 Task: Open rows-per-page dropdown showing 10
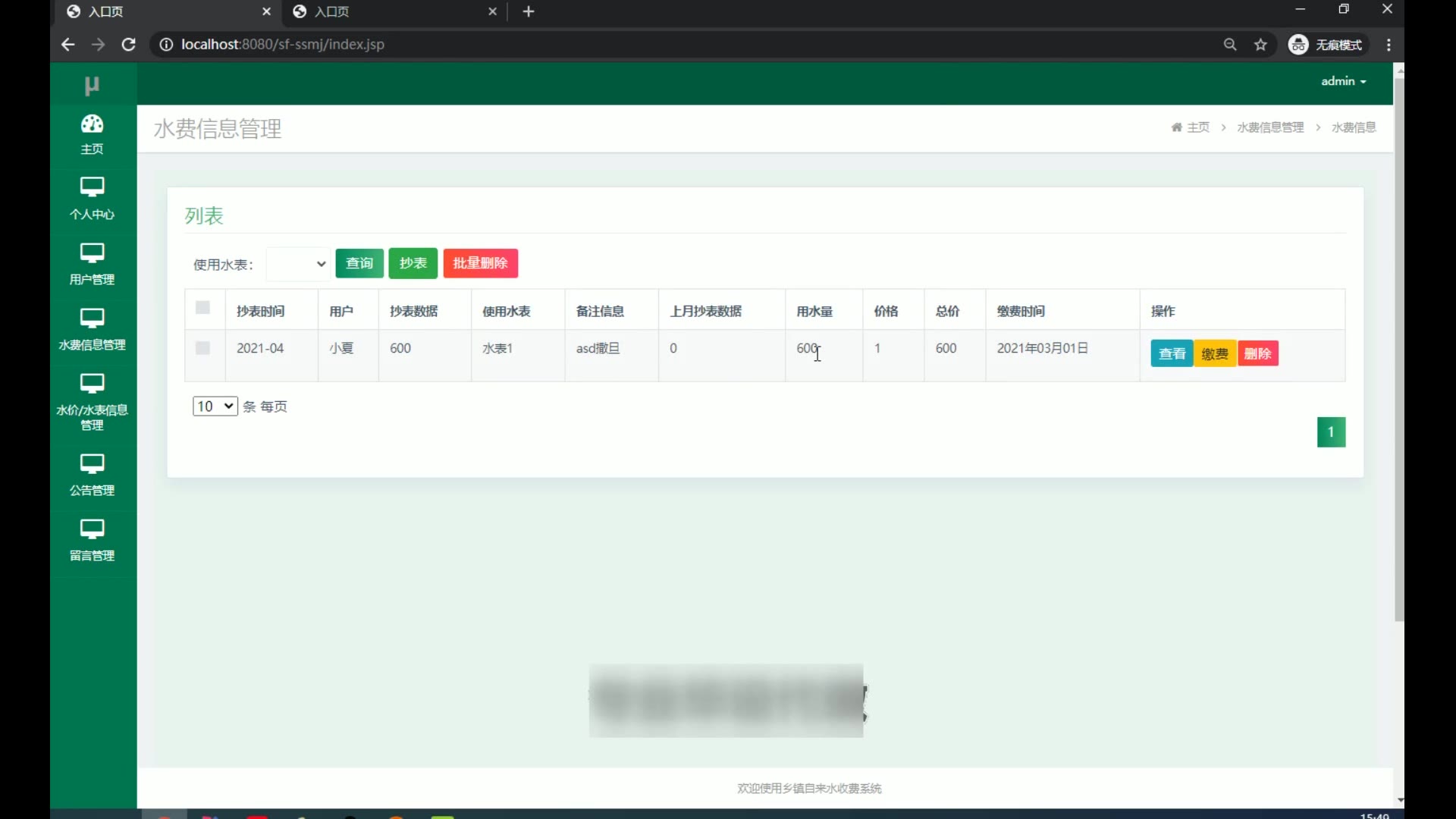(x=215, y=406)
